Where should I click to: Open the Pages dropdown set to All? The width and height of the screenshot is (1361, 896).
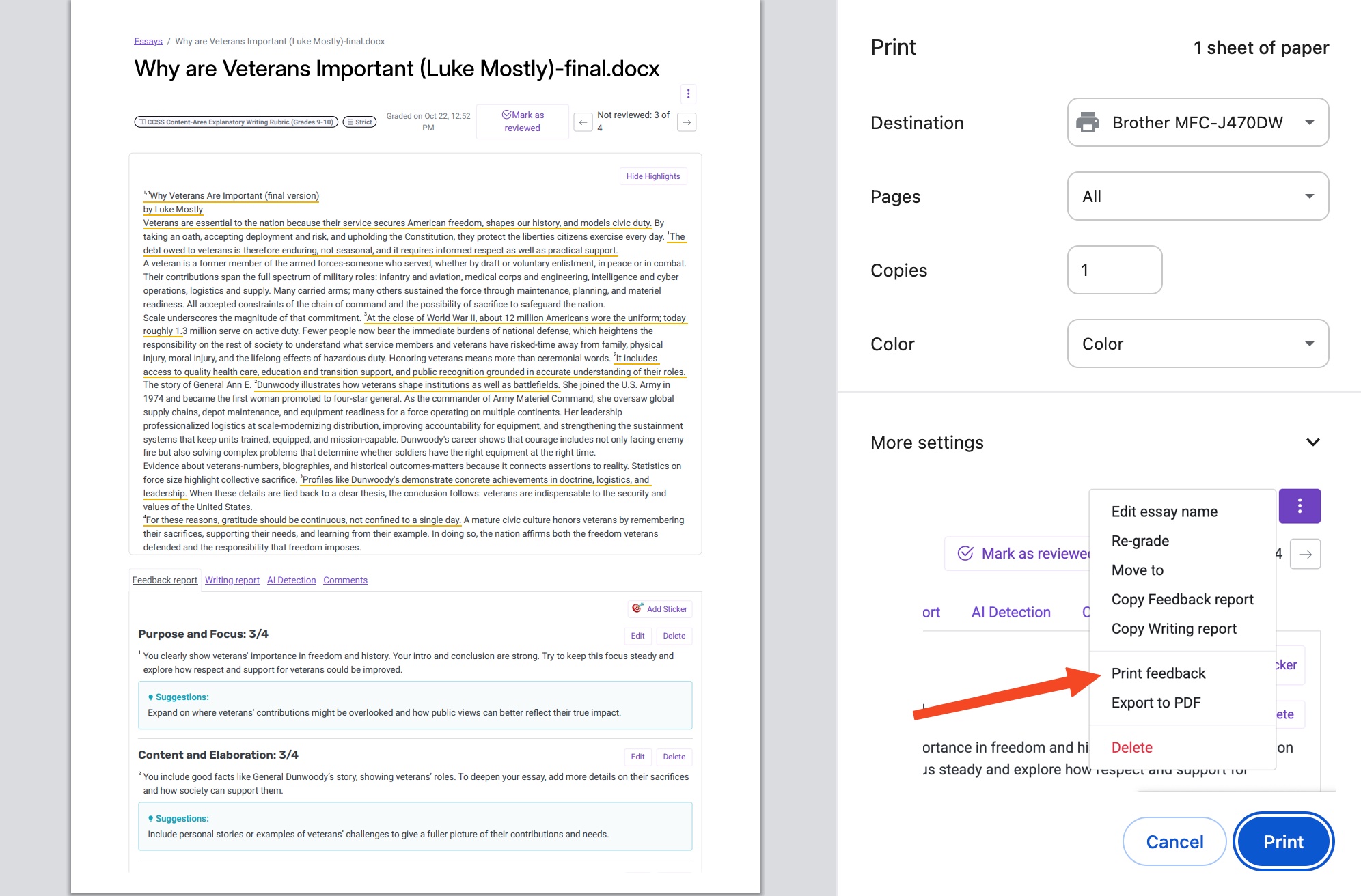[1197, 197]
